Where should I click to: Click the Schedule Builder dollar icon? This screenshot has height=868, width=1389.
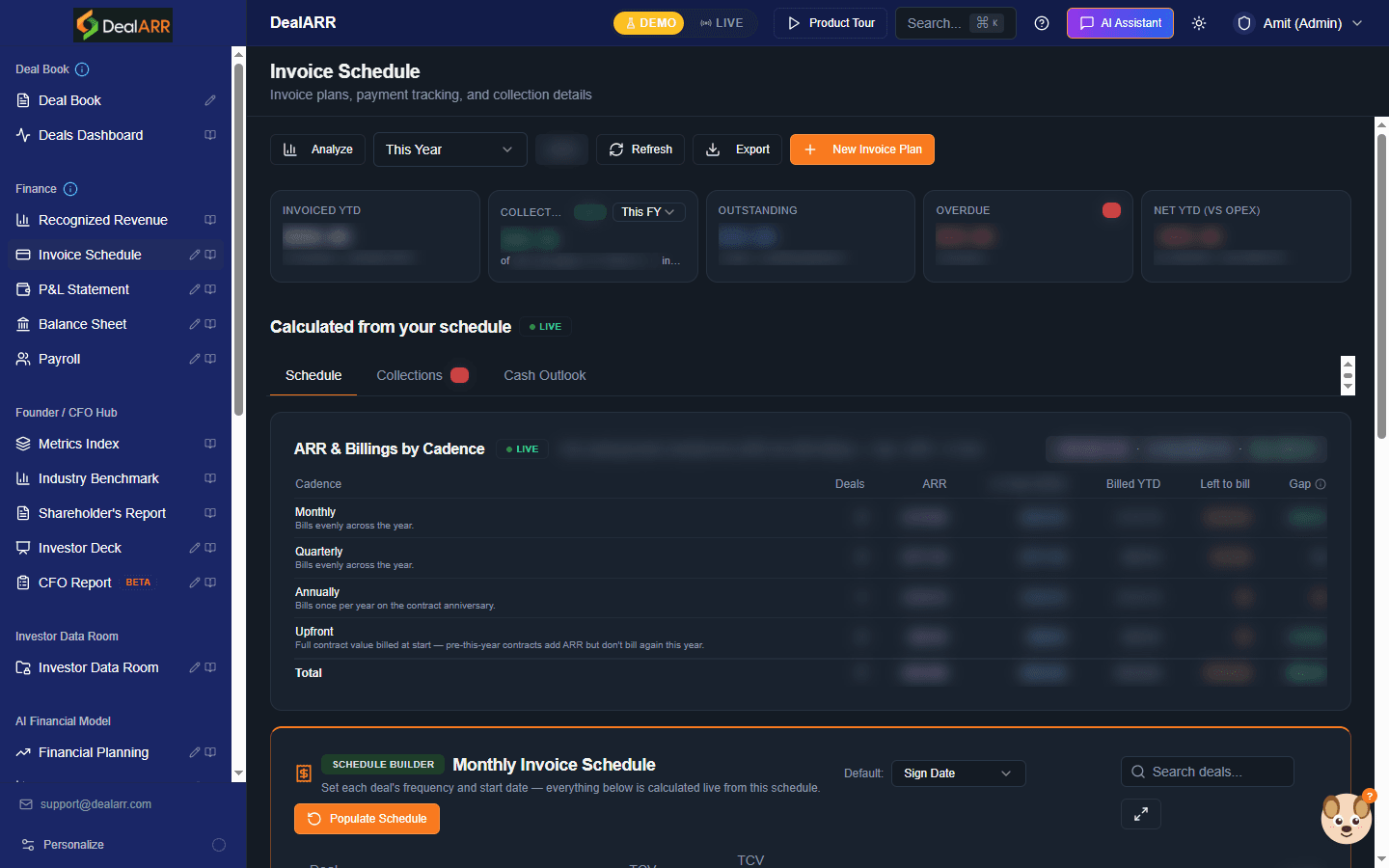pos(303,773)
